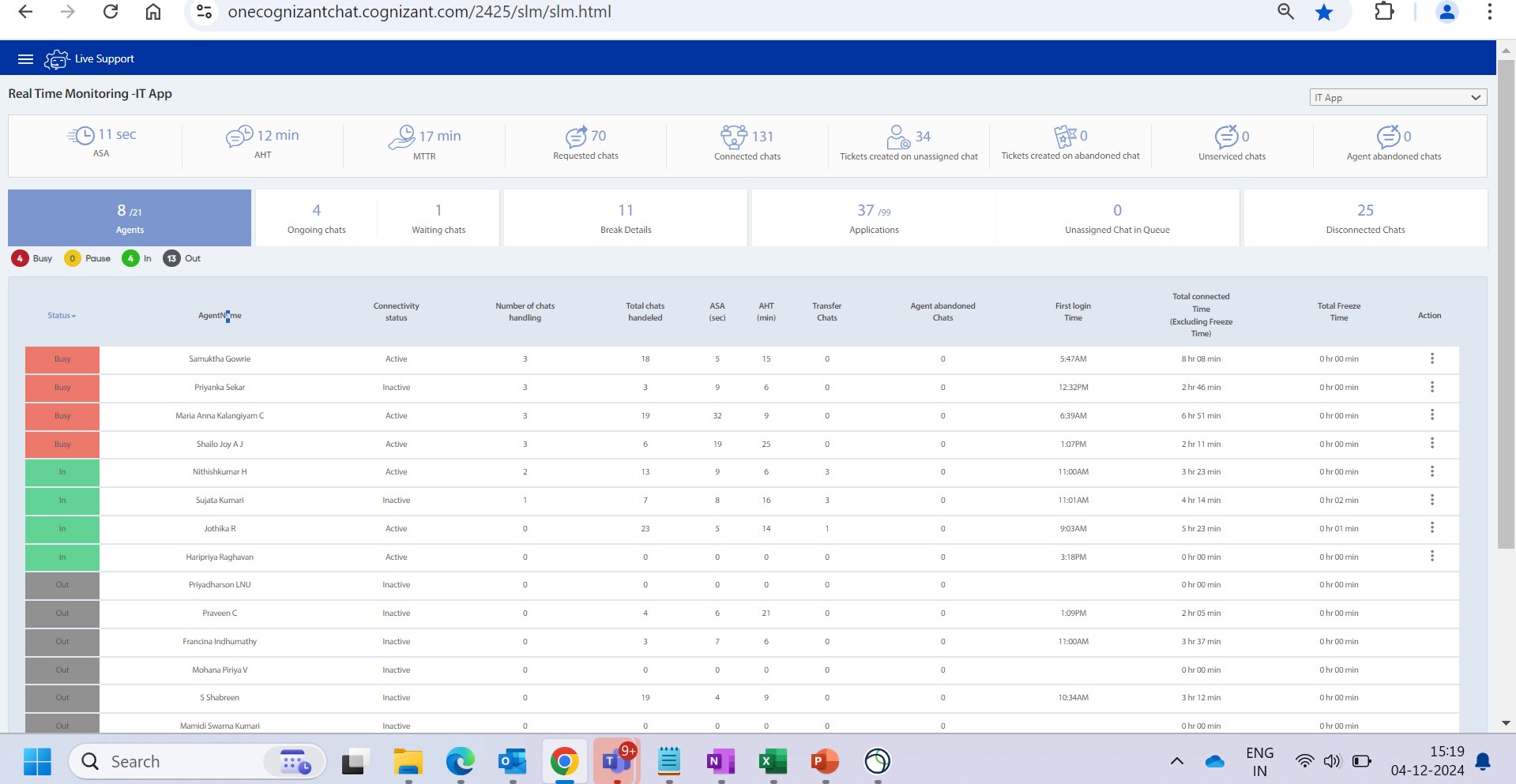The width and height of the screenshot is (1516, 784).
Task: Open the hamburger menu in Live Support header
Action: click(x=25, y=59)
